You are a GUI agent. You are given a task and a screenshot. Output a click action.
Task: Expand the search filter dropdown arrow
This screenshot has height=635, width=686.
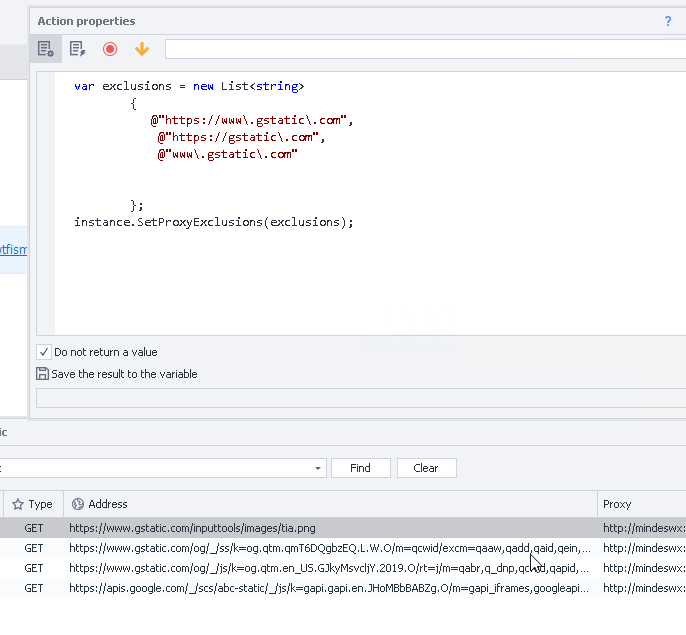[x=318, y=468]
